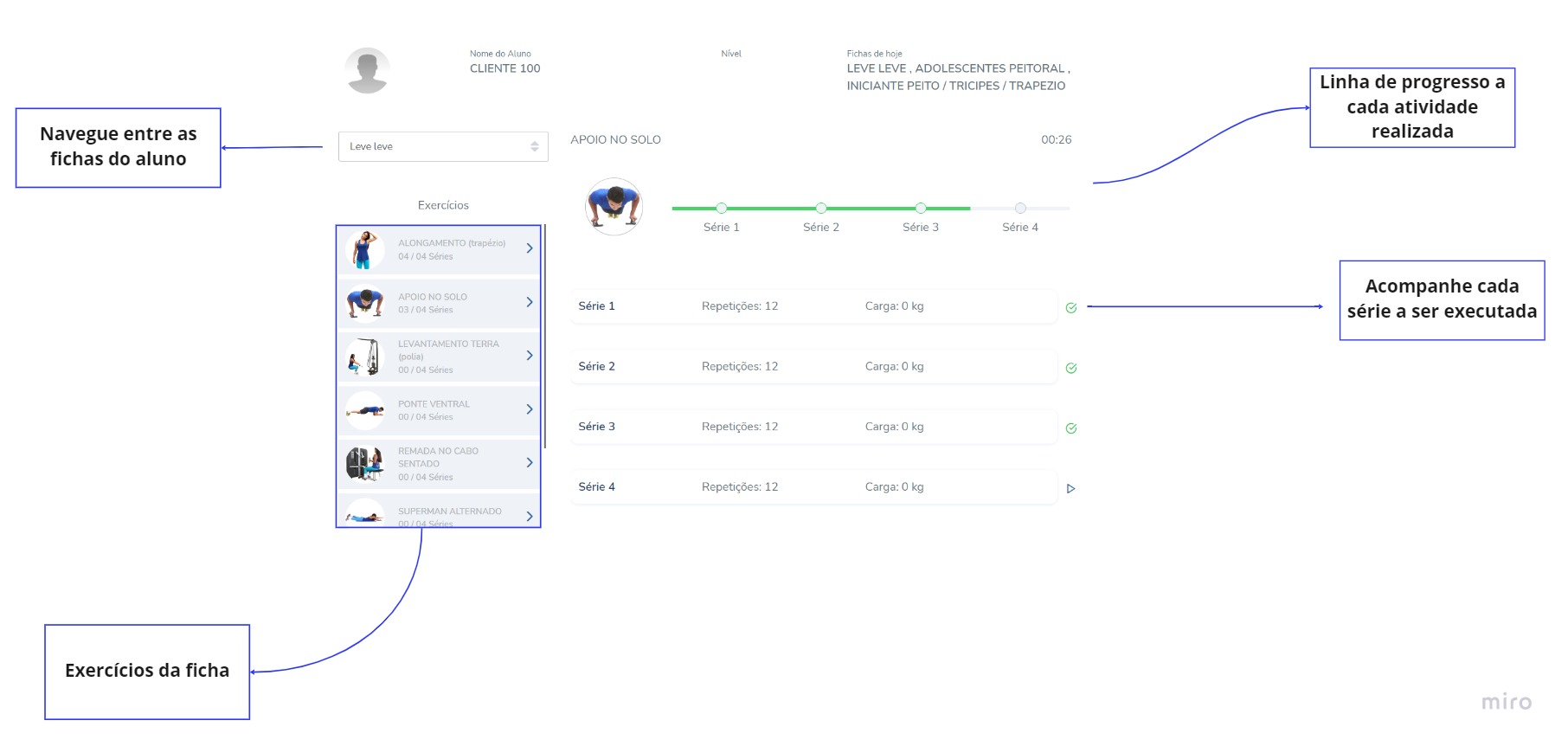1568x746 pixels.
Task: Click the Alongamento exercise thumbnail
Action: point(365,249)
